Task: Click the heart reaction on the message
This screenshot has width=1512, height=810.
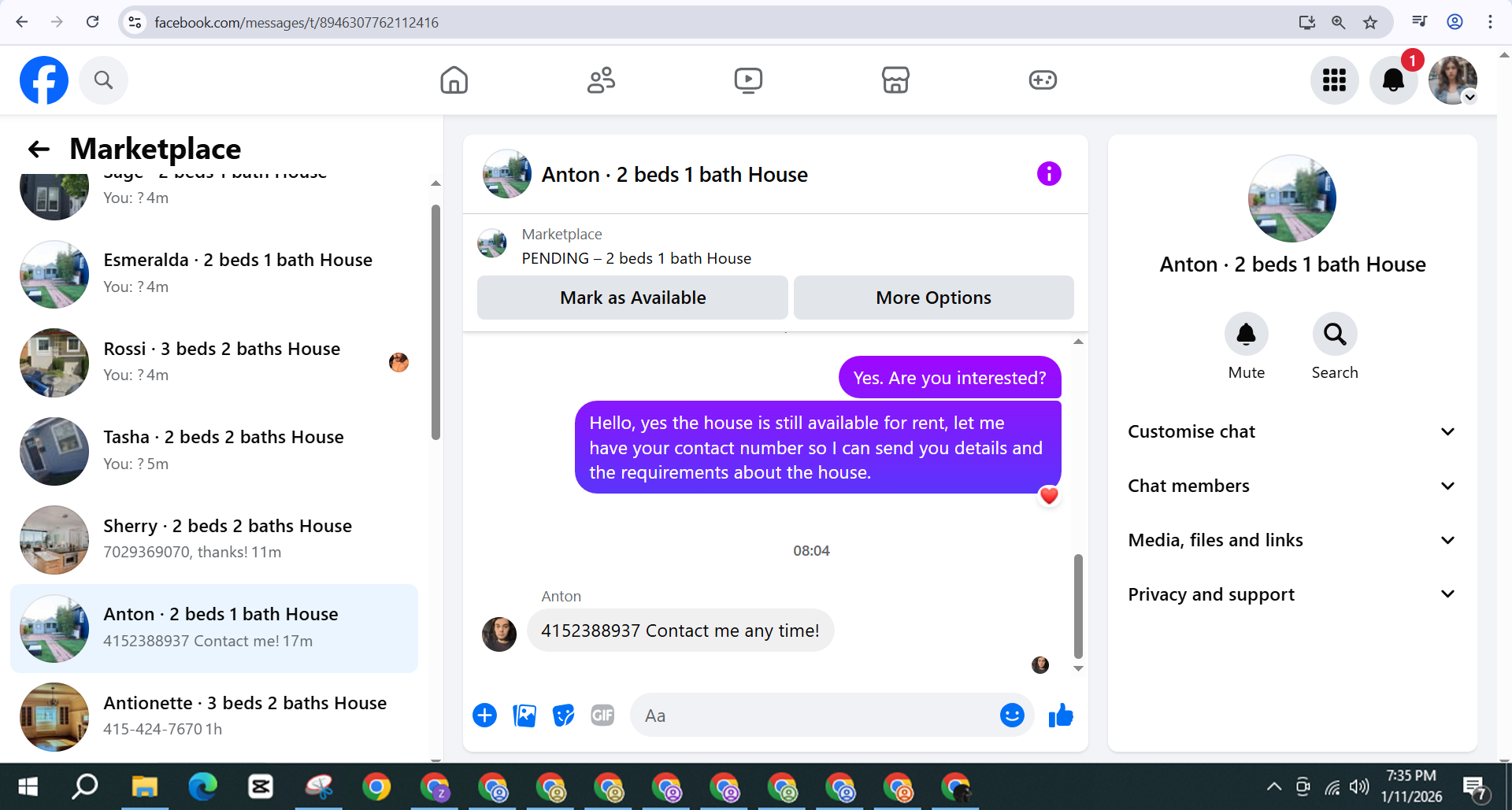Action: 1049,496
